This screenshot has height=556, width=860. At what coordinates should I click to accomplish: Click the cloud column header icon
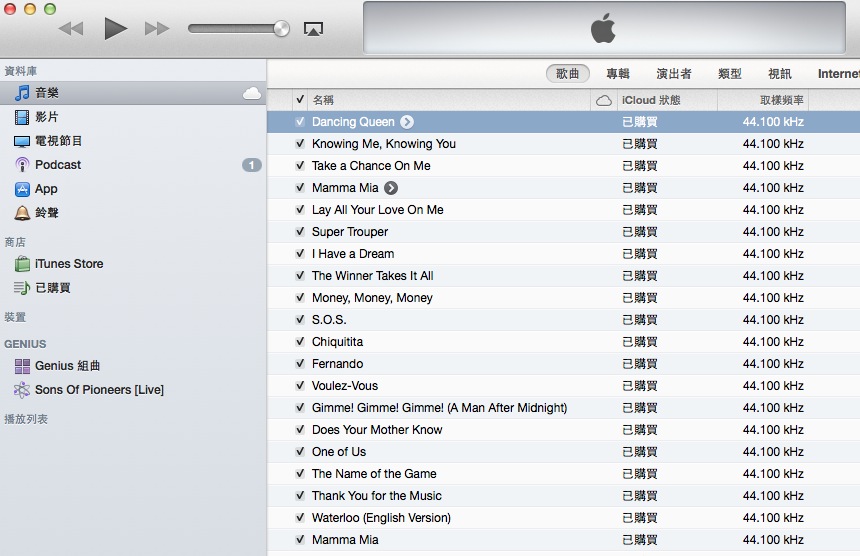(x=603, y=100)
